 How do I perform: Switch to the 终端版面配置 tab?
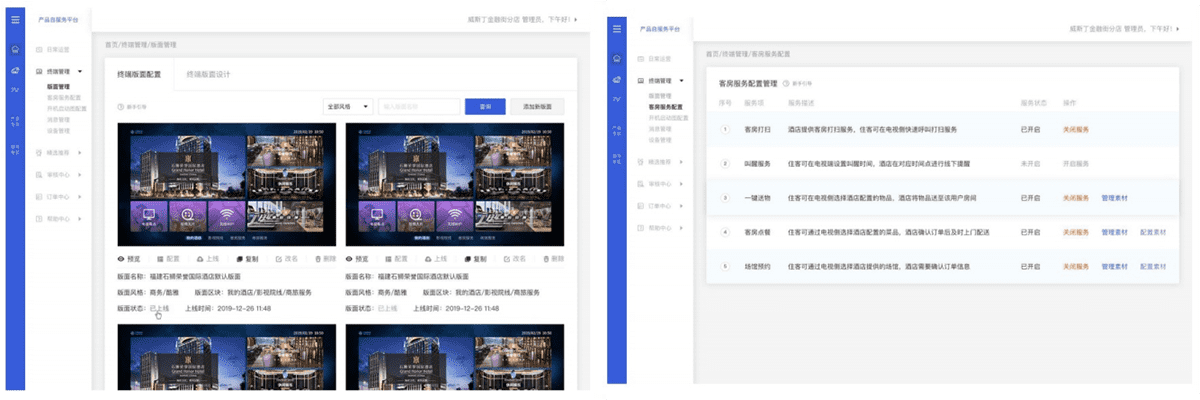click(139, 74)
